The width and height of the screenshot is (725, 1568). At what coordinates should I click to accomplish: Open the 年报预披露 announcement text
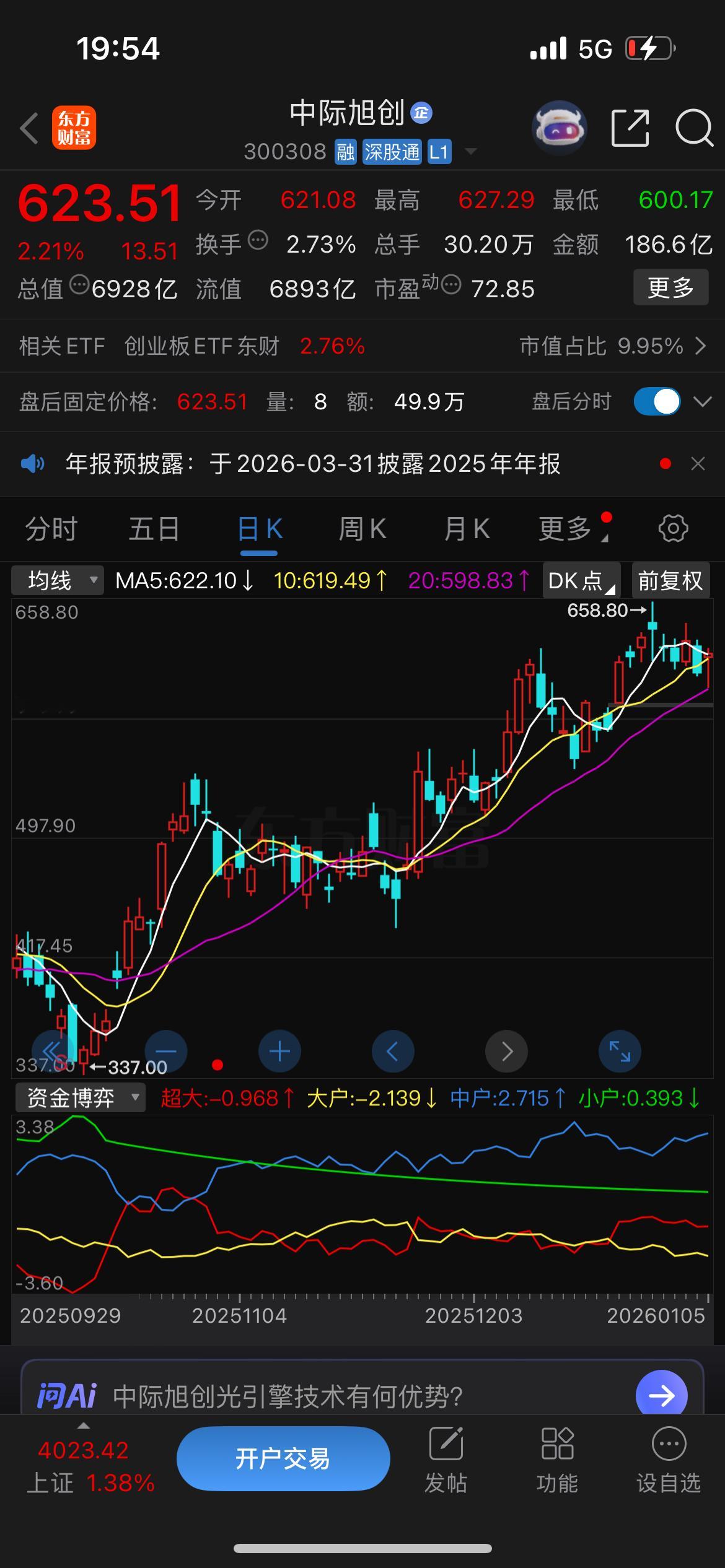(313, 463)
